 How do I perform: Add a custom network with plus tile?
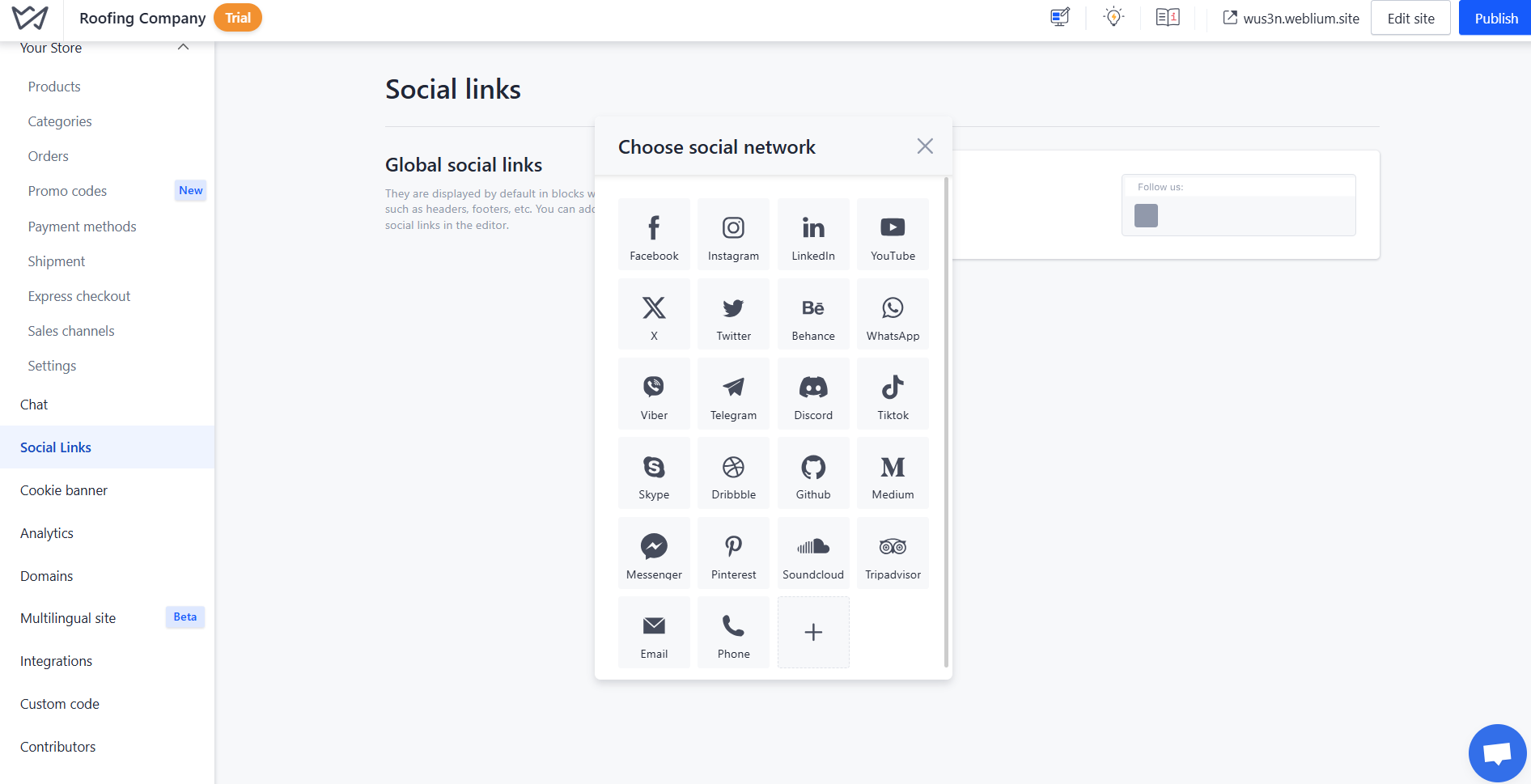click(813, 633)
